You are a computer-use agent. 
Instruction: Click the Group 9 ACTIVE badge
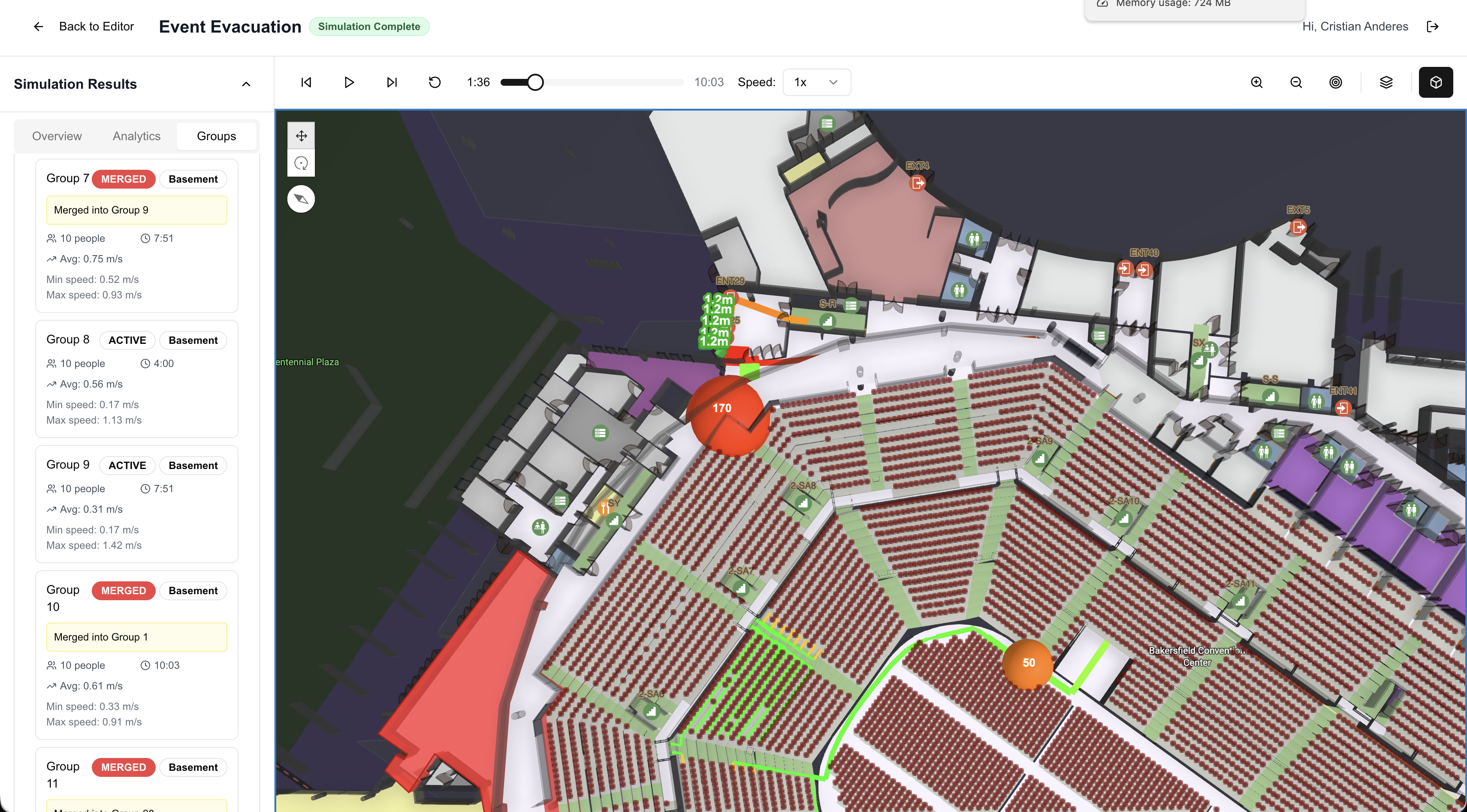[127, 466]
